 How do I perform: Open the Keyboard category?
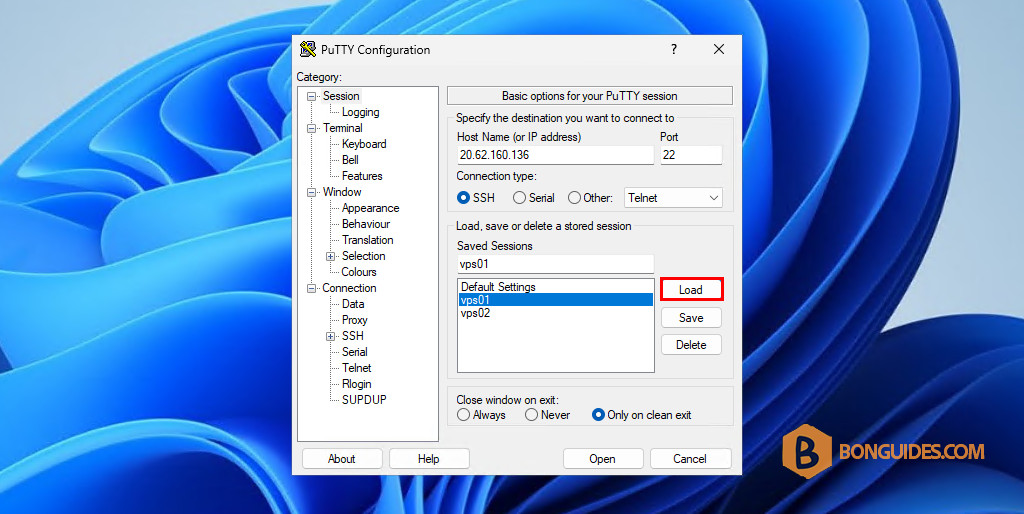click(364, 144)
